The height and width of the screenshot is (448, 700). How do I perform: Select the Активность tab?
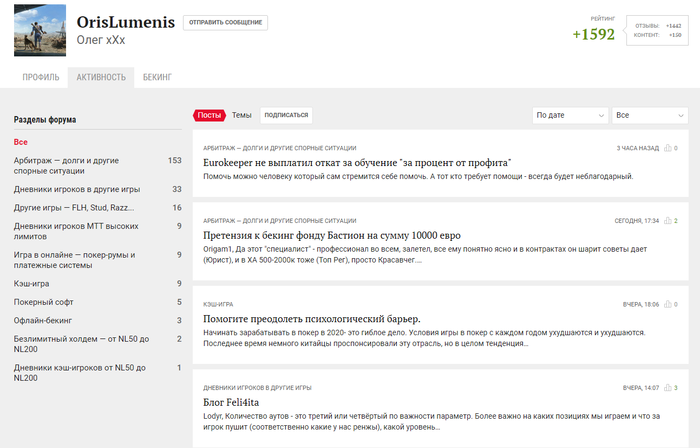(x=101, y=77)
